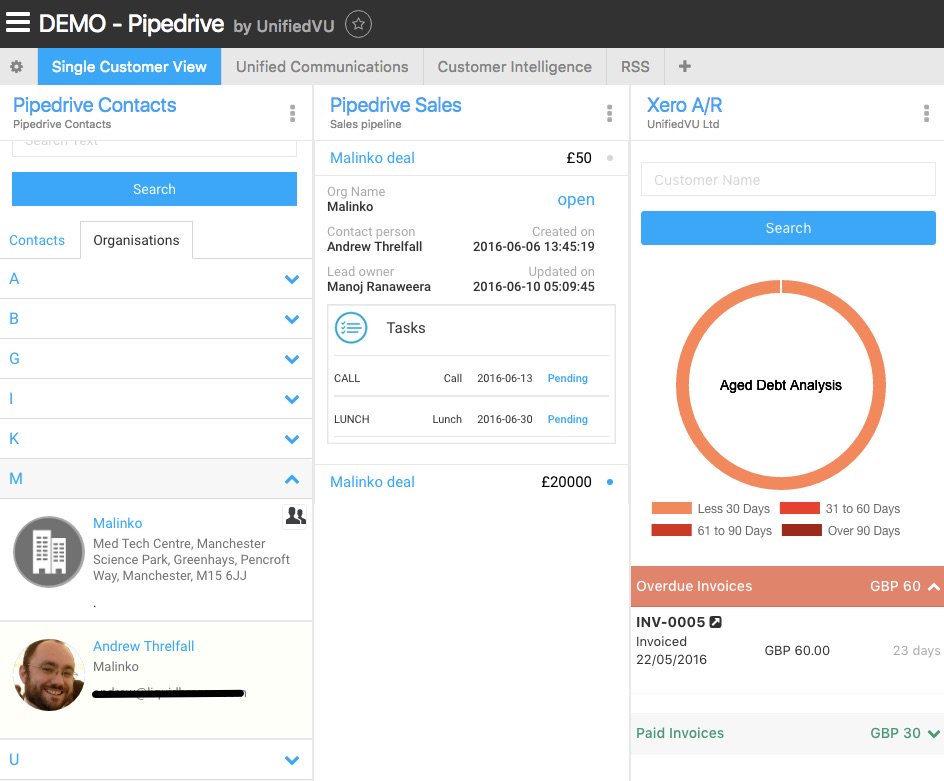Expand the Paid Invoices section
Image resolution: width=944 pixels, height=781 pixels.
787,733
